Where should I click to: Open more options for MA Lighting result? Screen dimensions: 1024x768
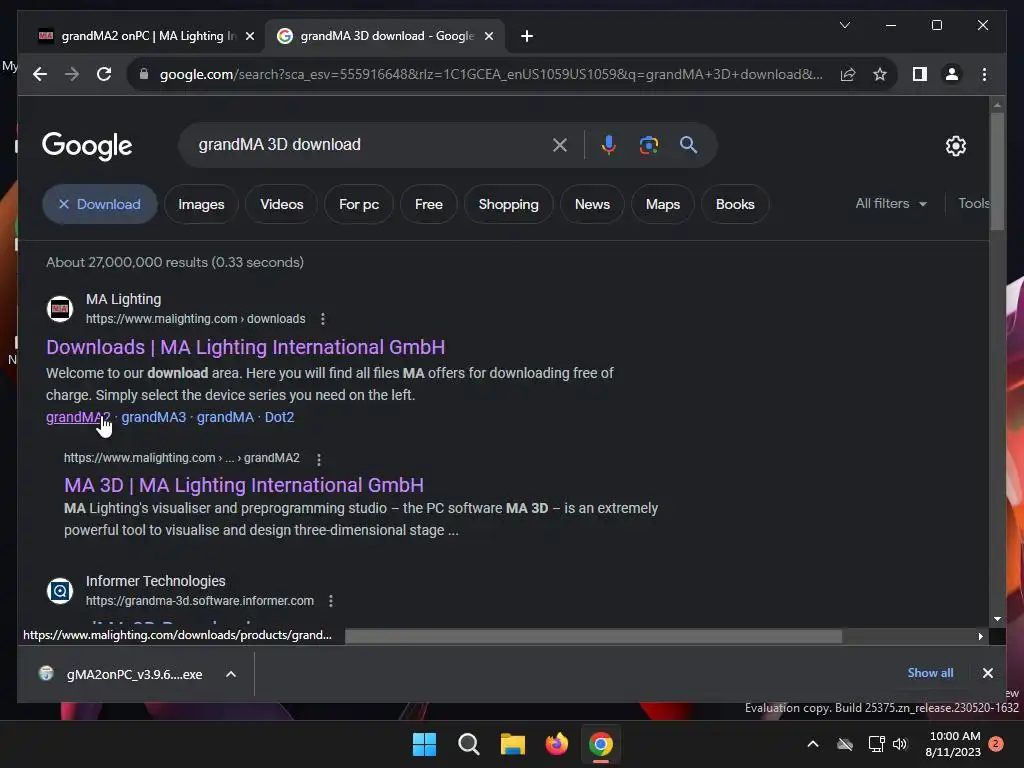point(323,319)
